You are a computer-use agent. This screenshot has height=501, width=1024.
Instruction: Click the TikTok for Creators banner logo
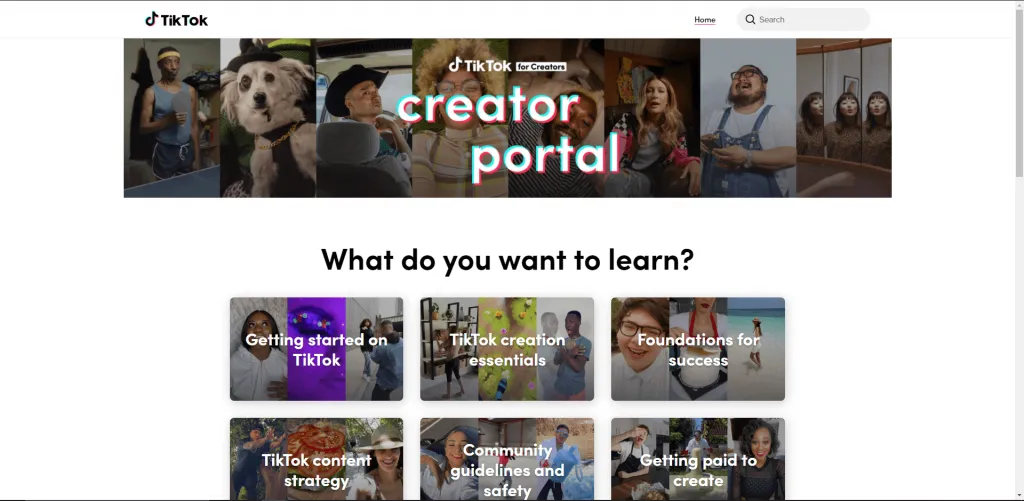507,65
